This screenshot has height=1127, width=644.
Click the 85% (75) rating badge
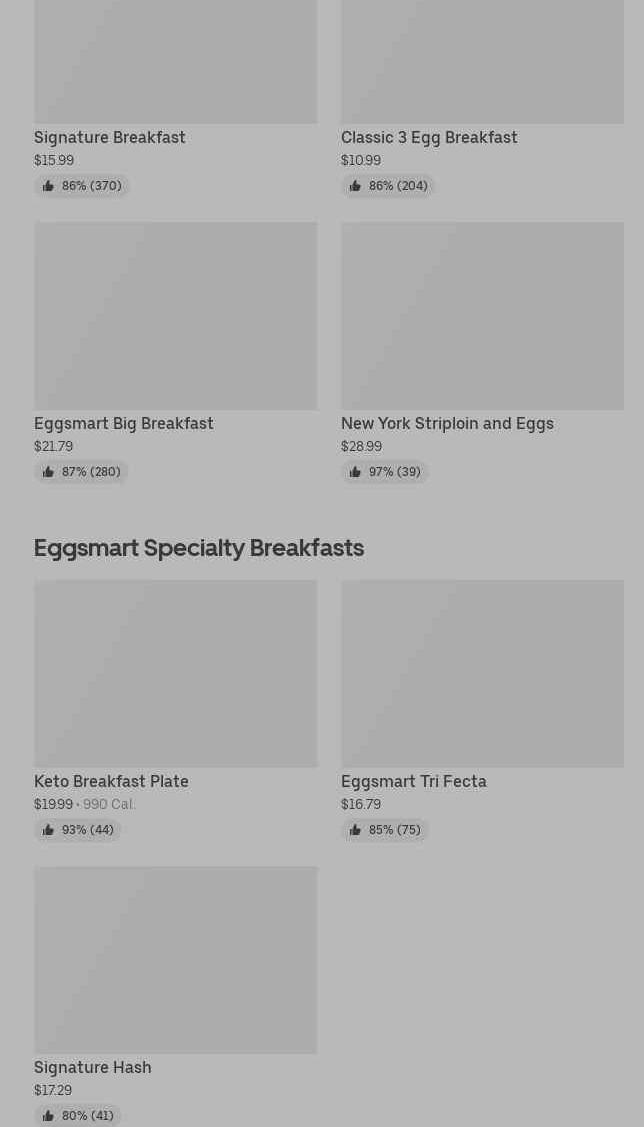(x=385, y=830)
